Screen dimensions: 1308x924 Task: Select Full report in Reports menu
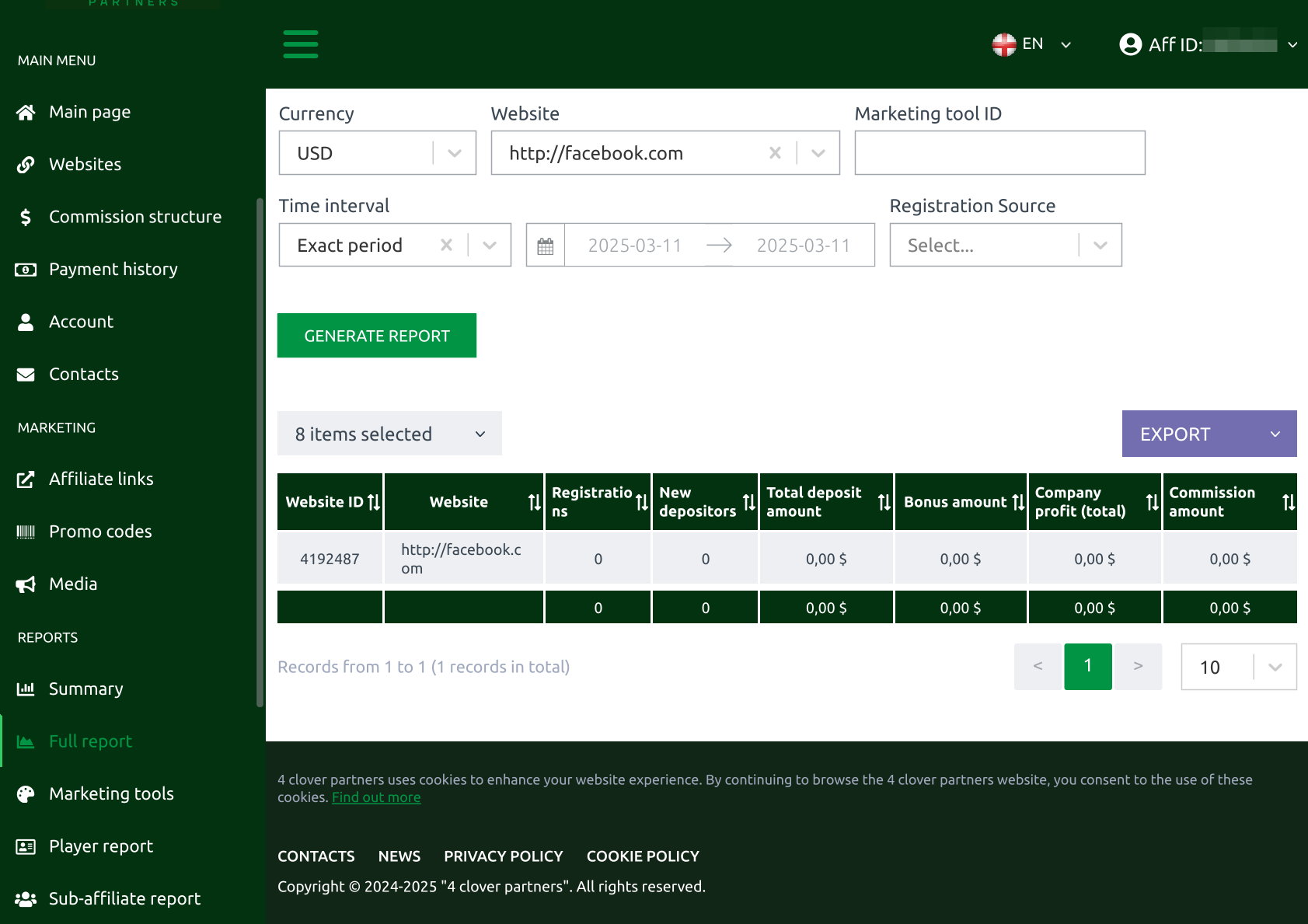tap(90, 741)
